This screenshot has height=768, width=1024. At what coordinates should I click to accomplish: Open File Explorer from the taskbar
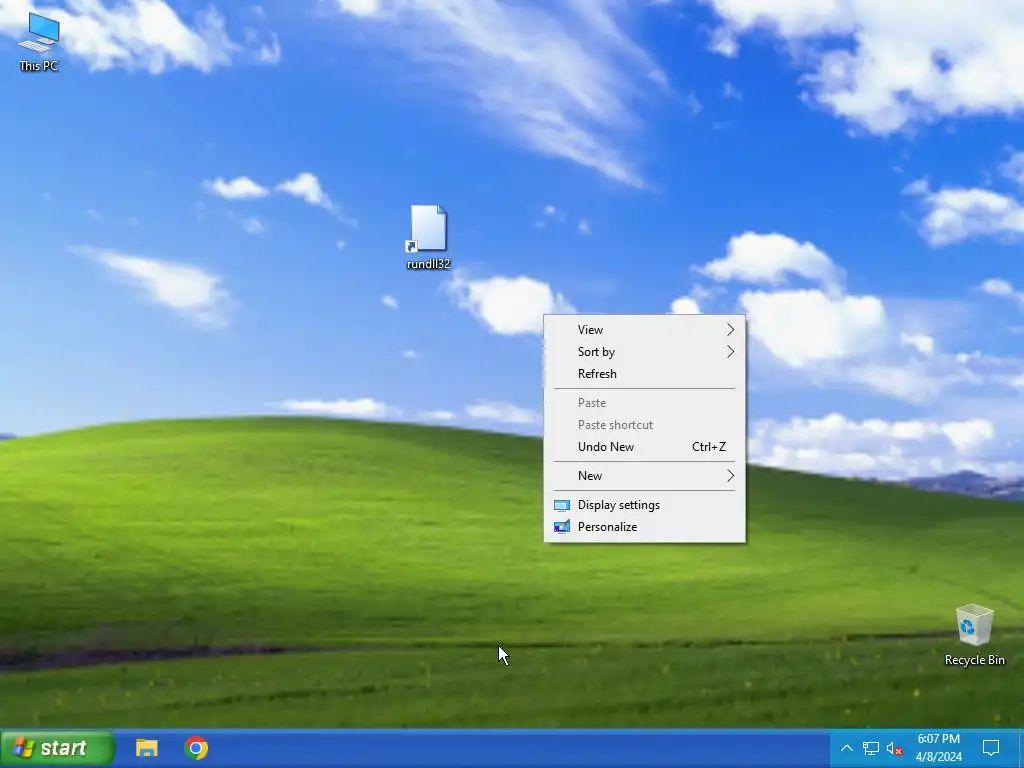coord(146,748)
